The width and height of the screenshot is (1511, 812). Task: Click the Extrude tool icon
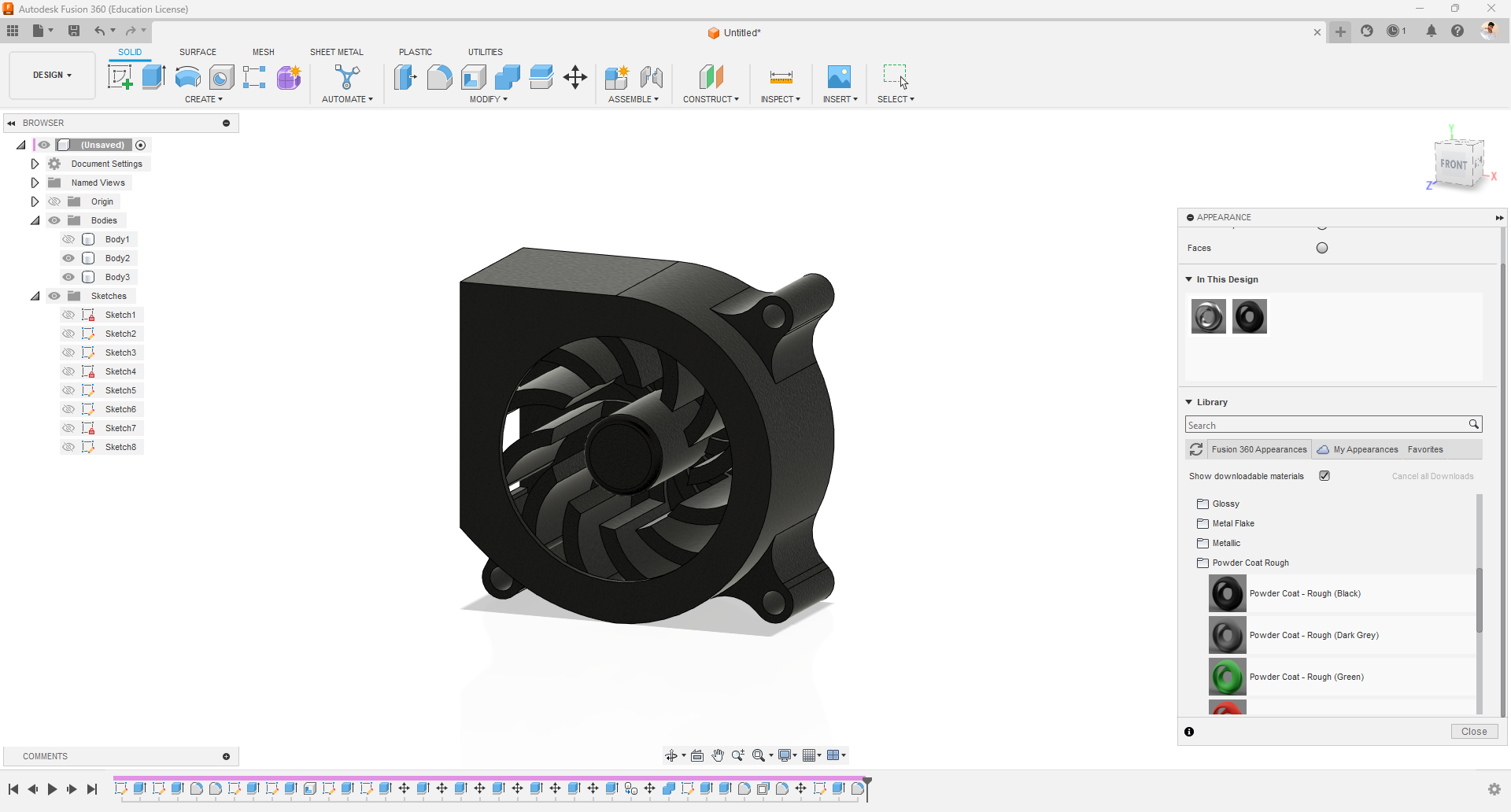[154, 77]
